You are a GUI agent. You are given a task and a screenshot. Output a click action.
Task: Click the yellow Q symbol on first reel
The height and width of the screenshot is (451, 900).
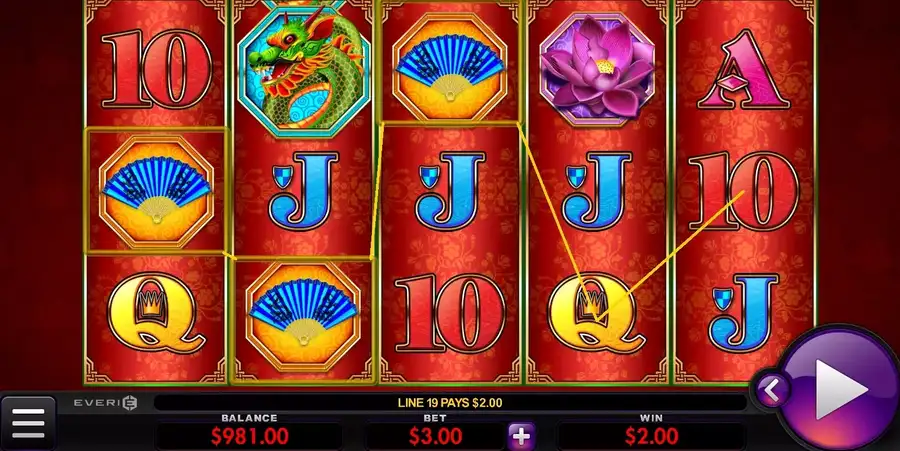(x=155, y=313)
